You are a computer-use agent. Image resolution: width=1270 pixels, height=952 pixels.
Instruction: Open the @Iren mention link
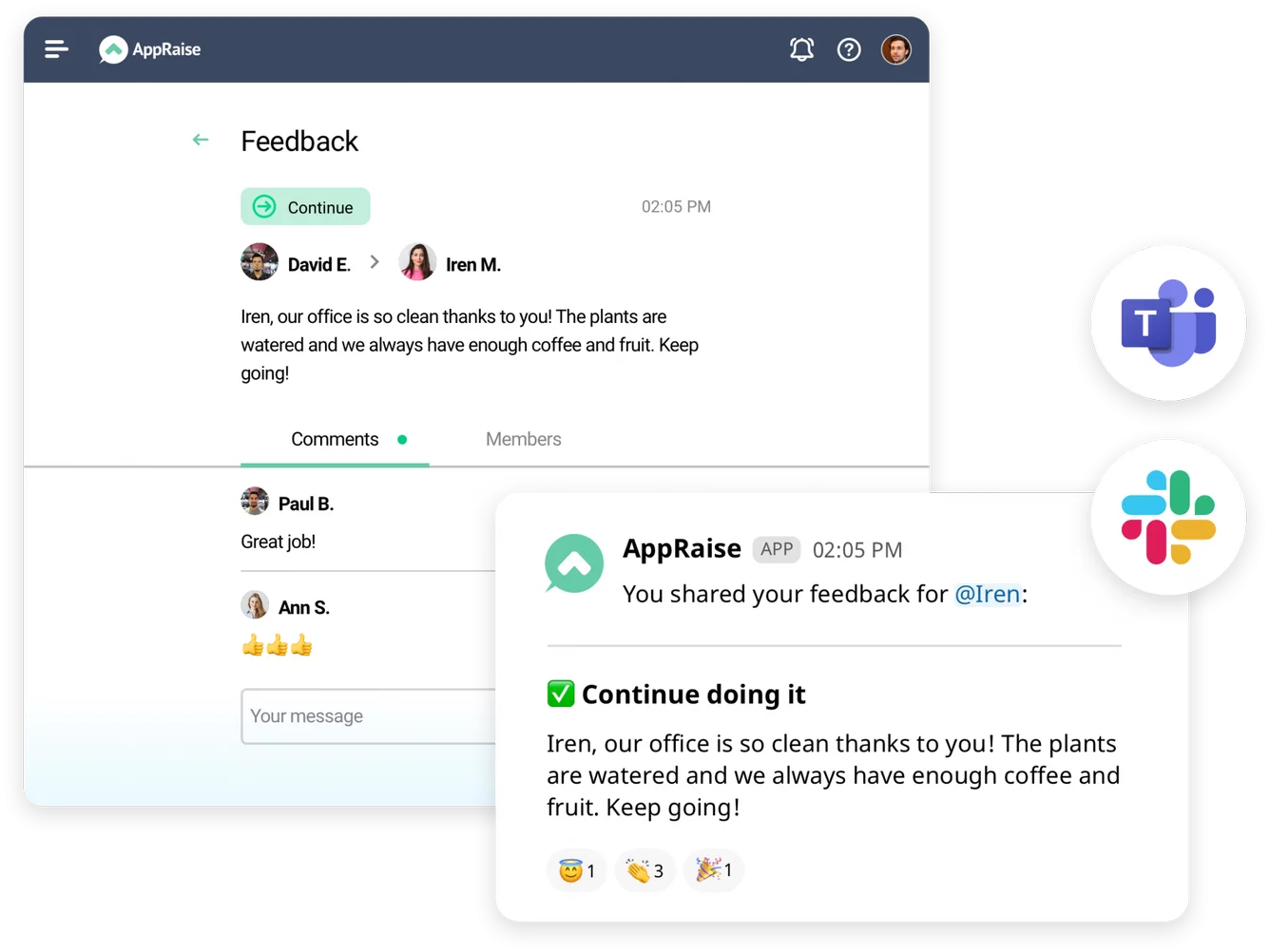(x=988, y=594)
